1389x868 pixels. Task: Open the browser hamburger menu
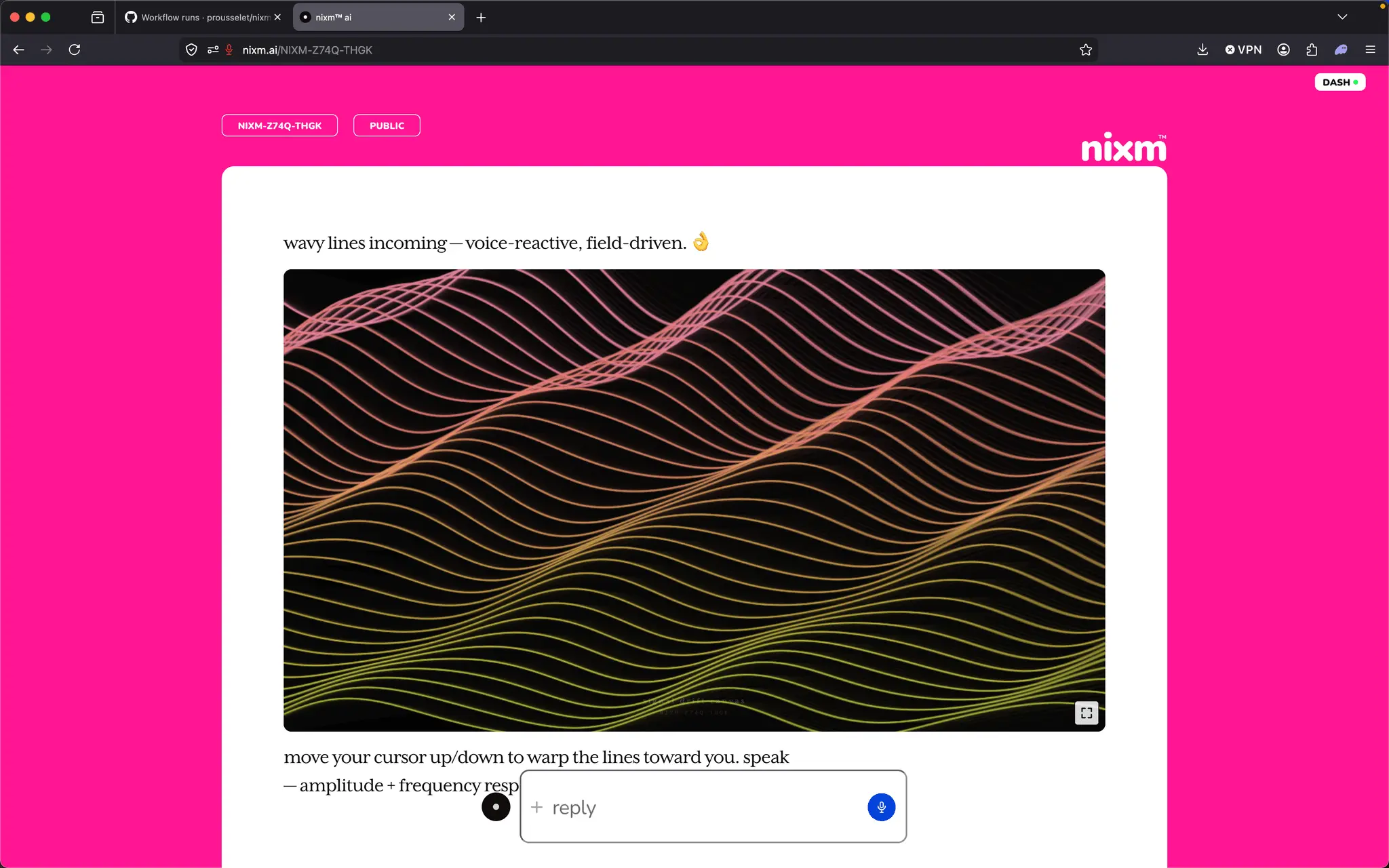(1370, 50)
